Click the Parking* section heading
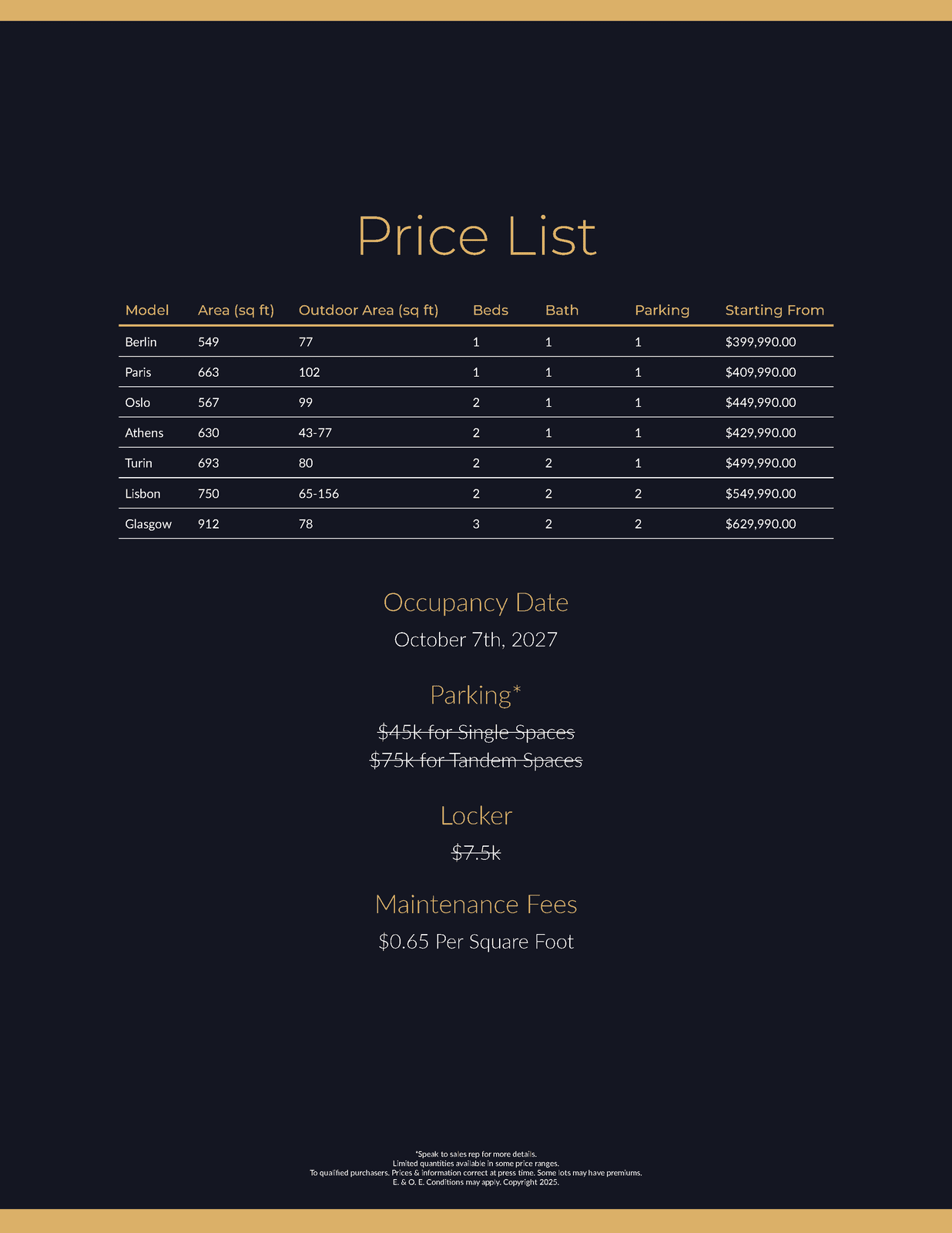The image size is (952, 1233). pyautogui.click(x=476, y=695)
